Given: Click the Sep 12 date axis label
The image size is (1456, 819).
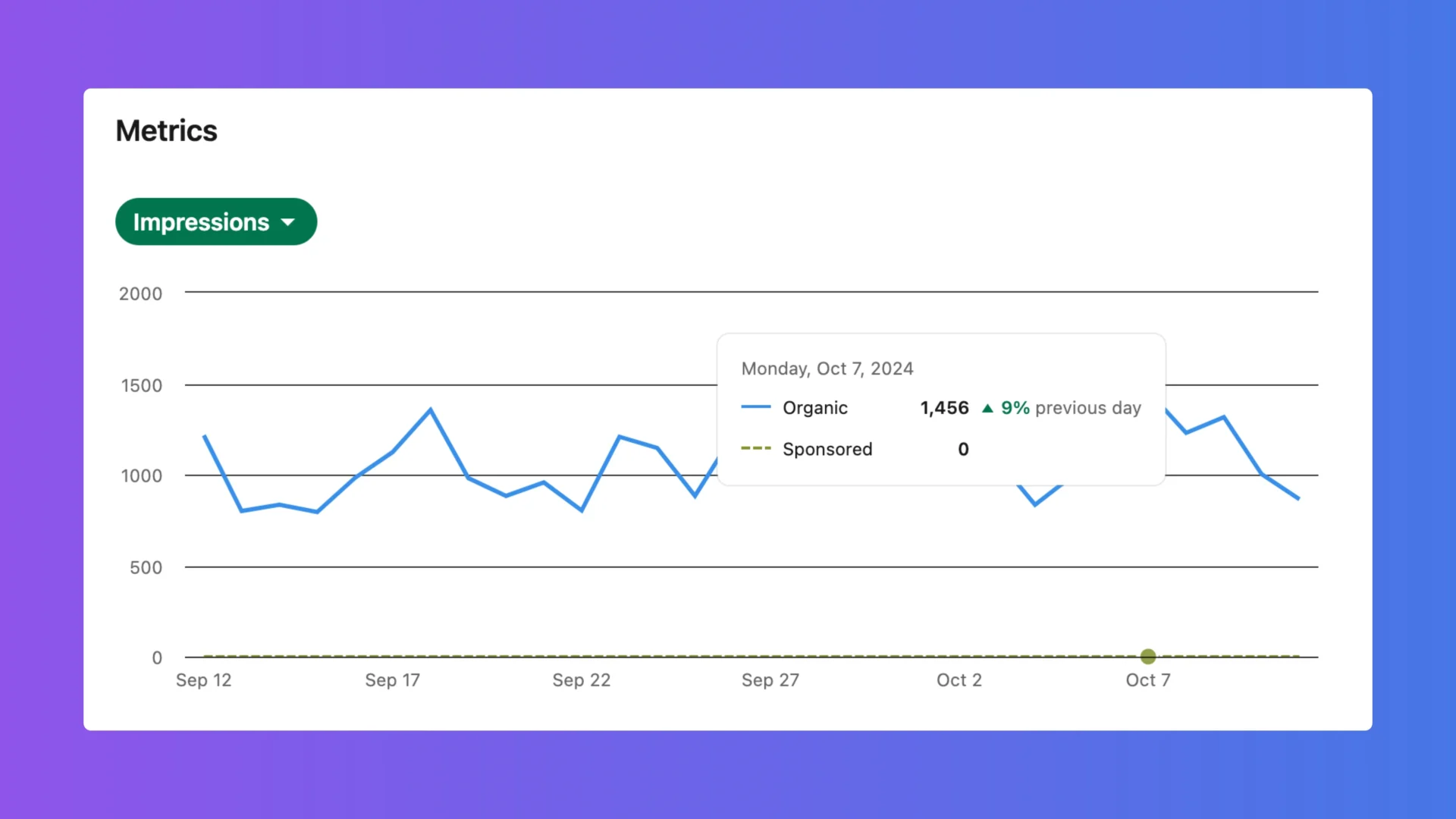Looking at the screenshot, I should (x=203, y=680).
